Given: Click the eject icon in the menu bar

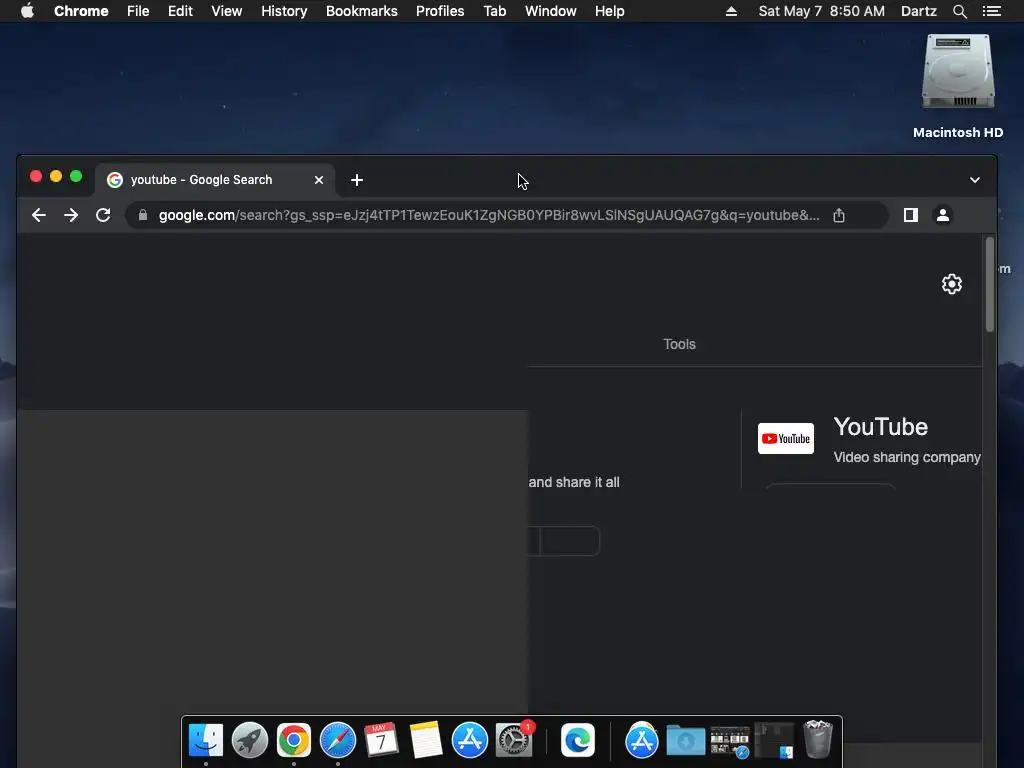Looking at the screenshot, I should [731, 11].
